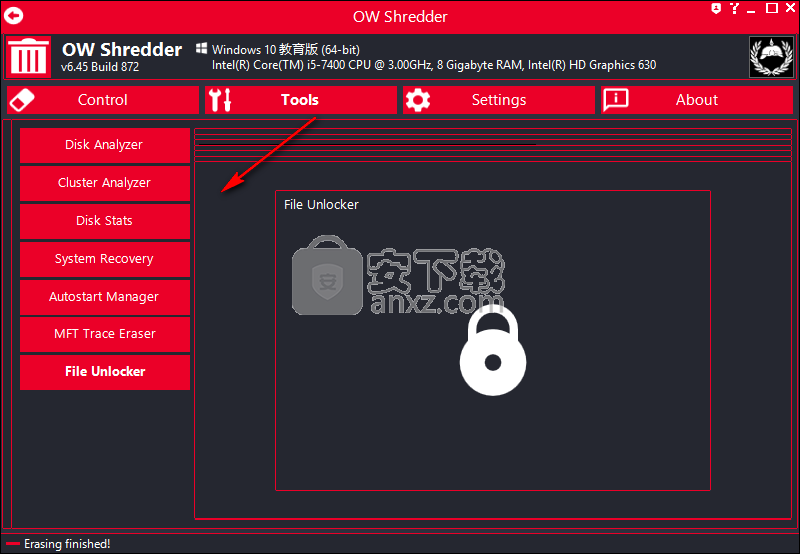Open System Recovery tool

[105, 259]
